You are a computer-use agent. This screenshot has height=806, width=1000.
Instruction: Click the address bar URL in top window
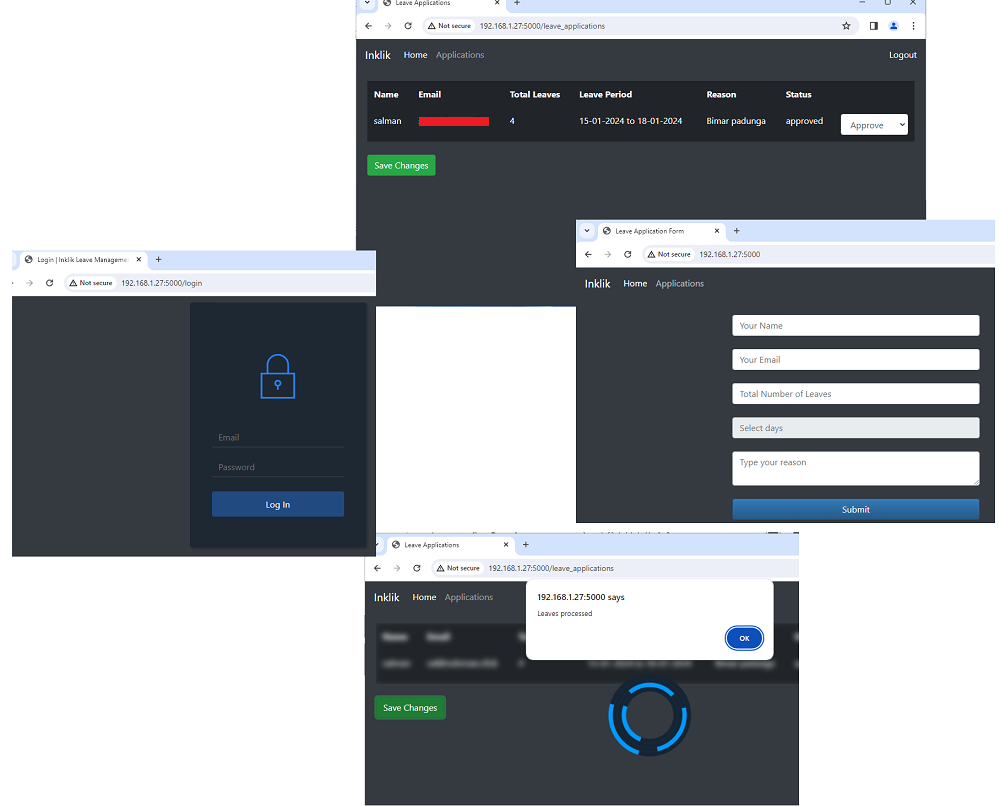pyautogui.click(x=542, y=26)
